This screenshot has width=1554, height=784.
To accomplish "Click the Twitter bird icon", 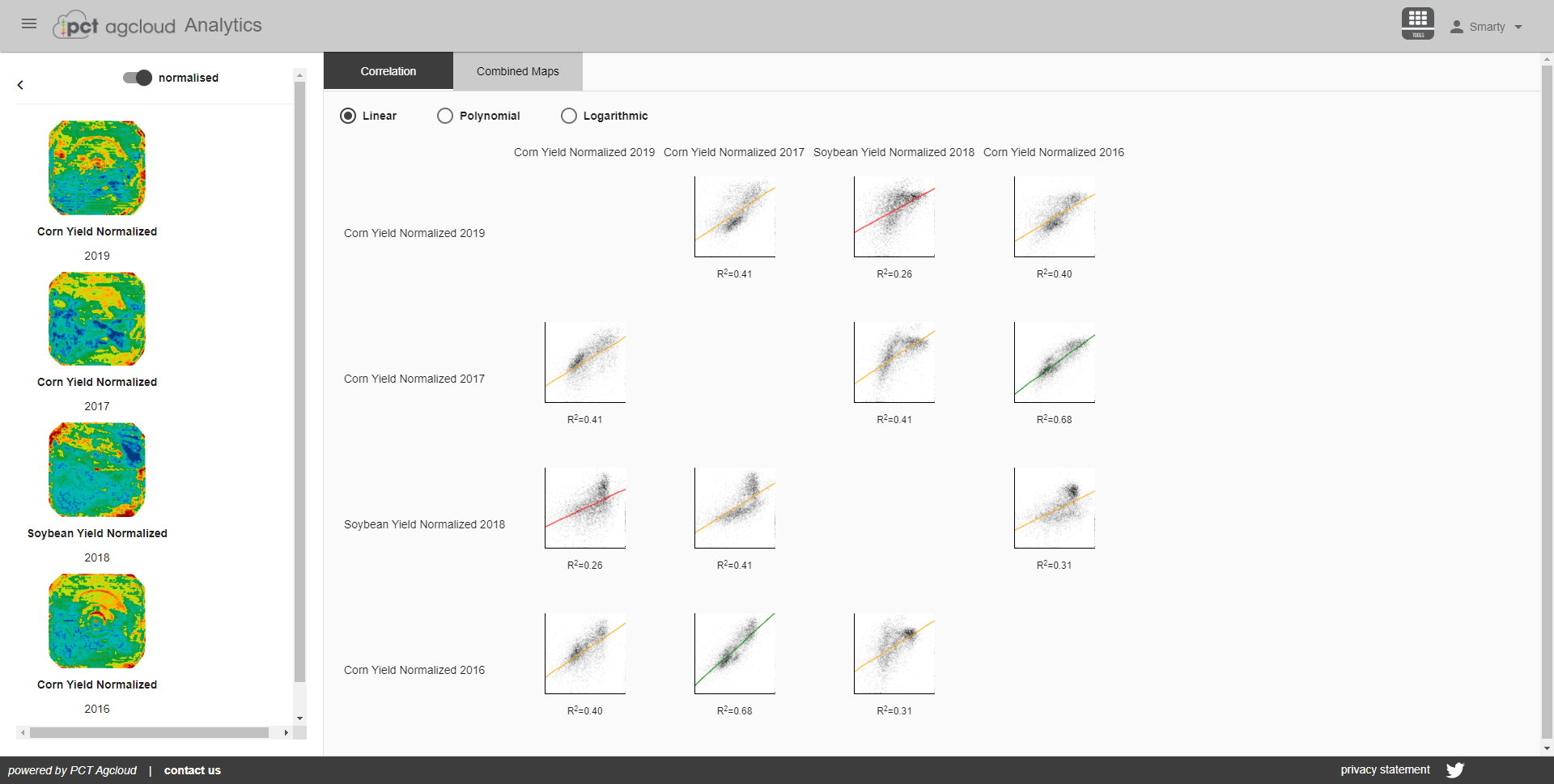I will [x=1455, y=770].
